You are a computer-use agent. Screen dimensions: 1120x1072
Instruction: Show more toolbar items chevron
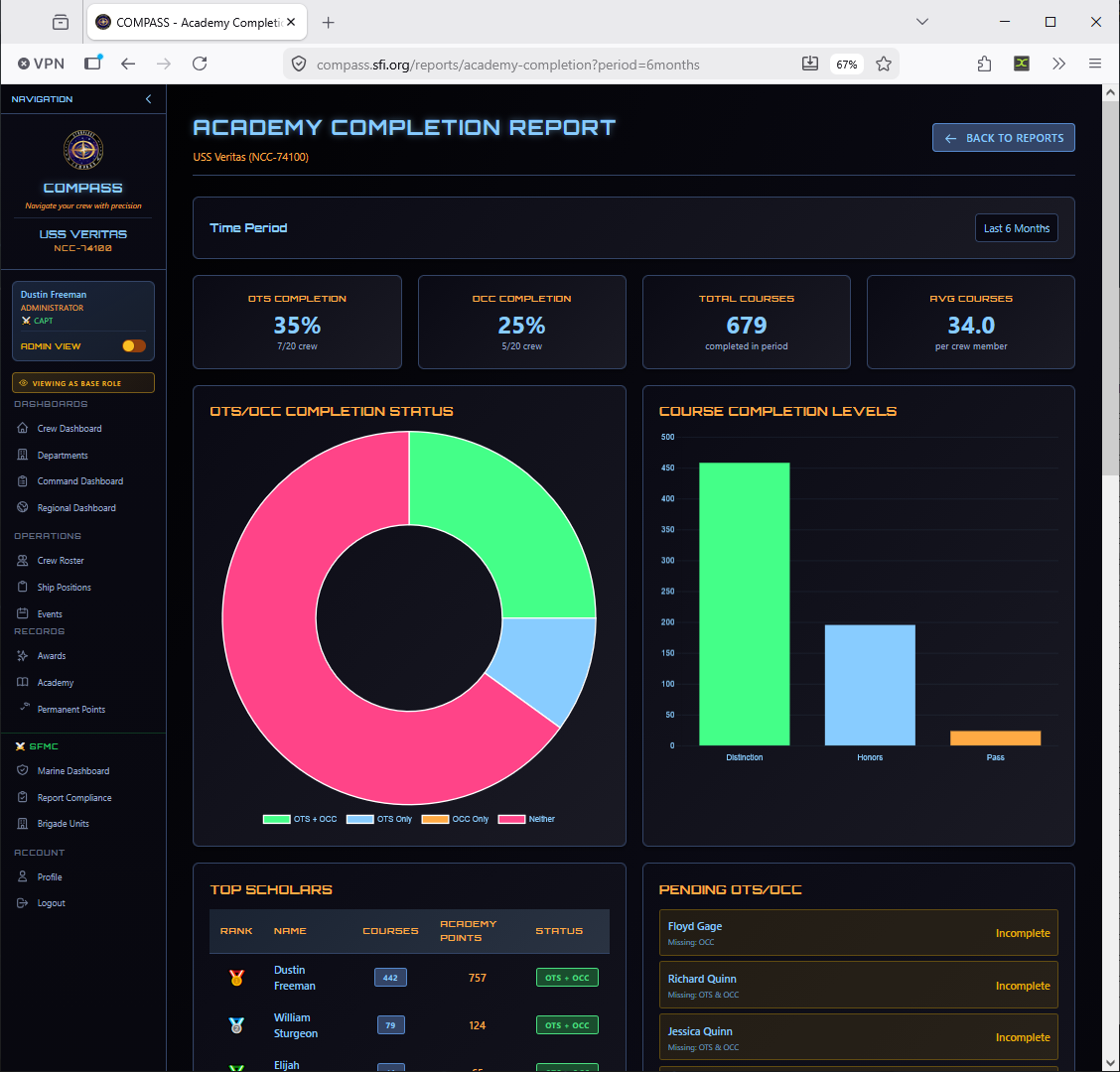[x=1058, y=64]
